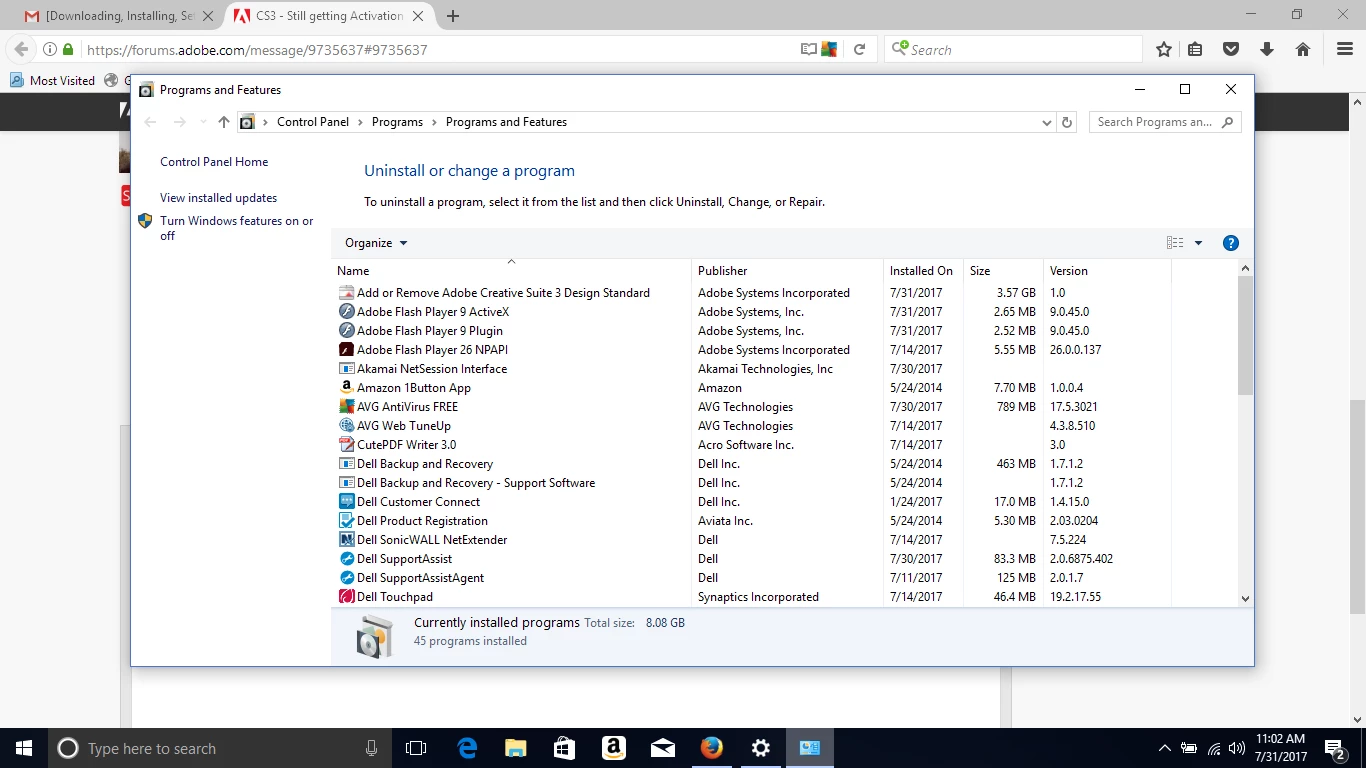Open the Action Center notifications icon
This screenshot has width=1366, height=768.
pyautogui.click(x=1336, y=748)
